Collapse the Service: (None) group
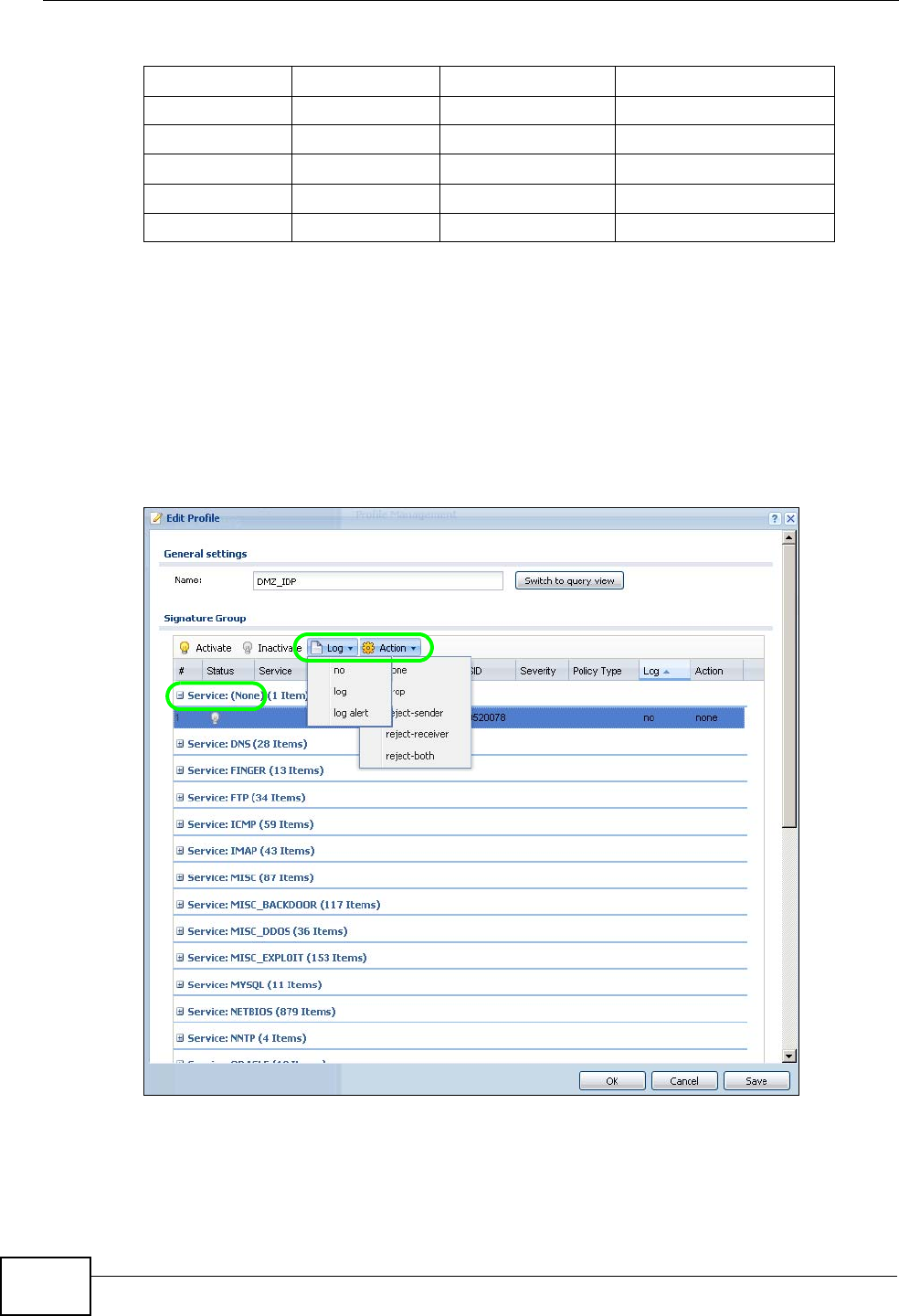The image size is (899, 1316). coord(180,695)
